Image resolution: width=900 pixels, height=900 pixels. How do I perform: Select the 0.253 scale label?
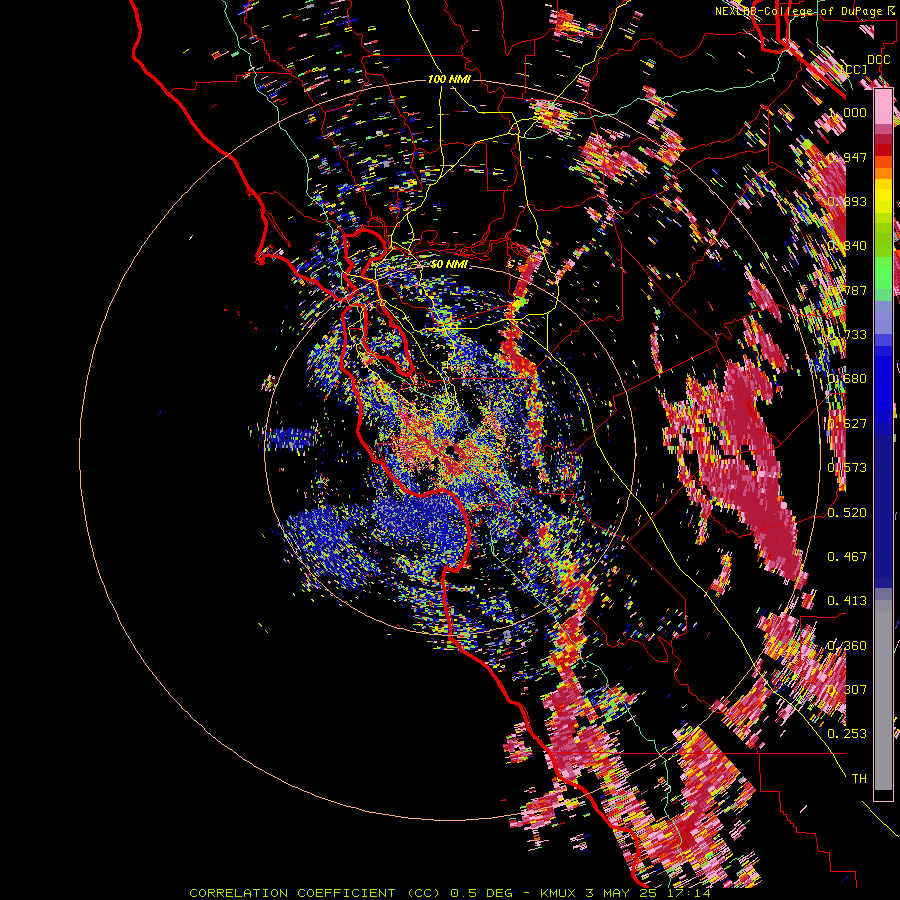[x=848, y=734]
